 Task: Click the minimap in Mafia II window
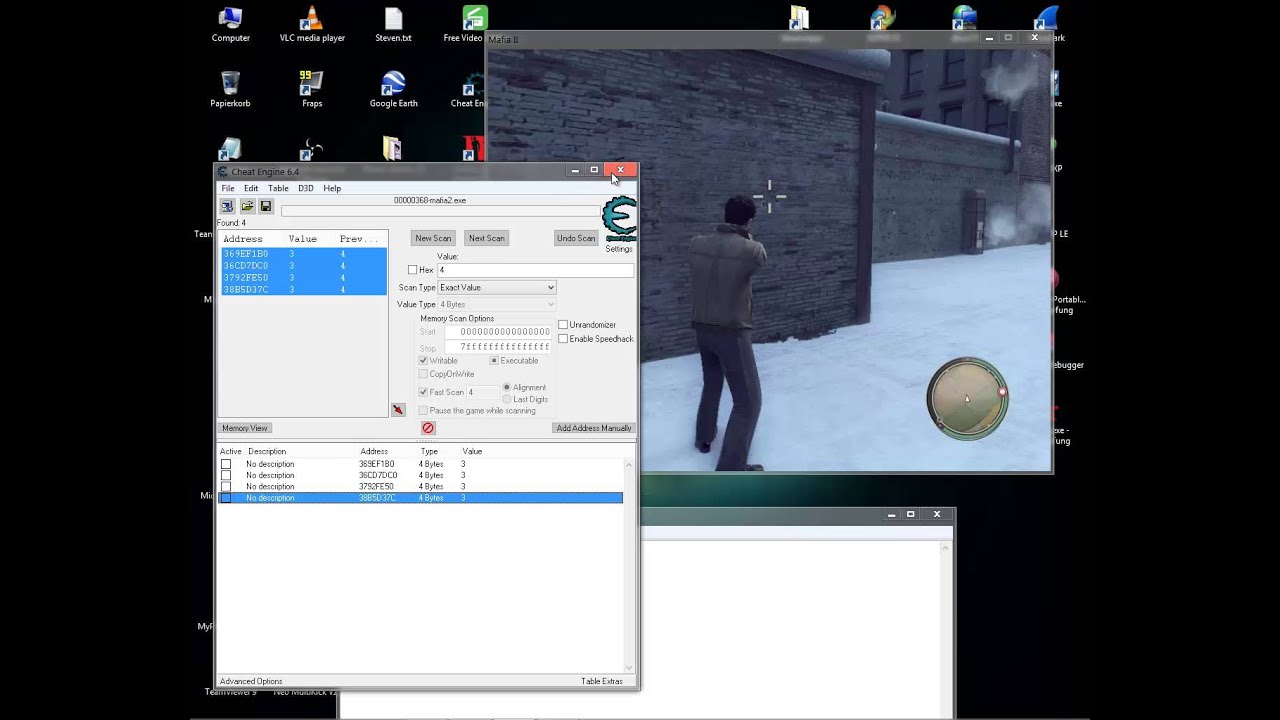click(x=967, y=398)
